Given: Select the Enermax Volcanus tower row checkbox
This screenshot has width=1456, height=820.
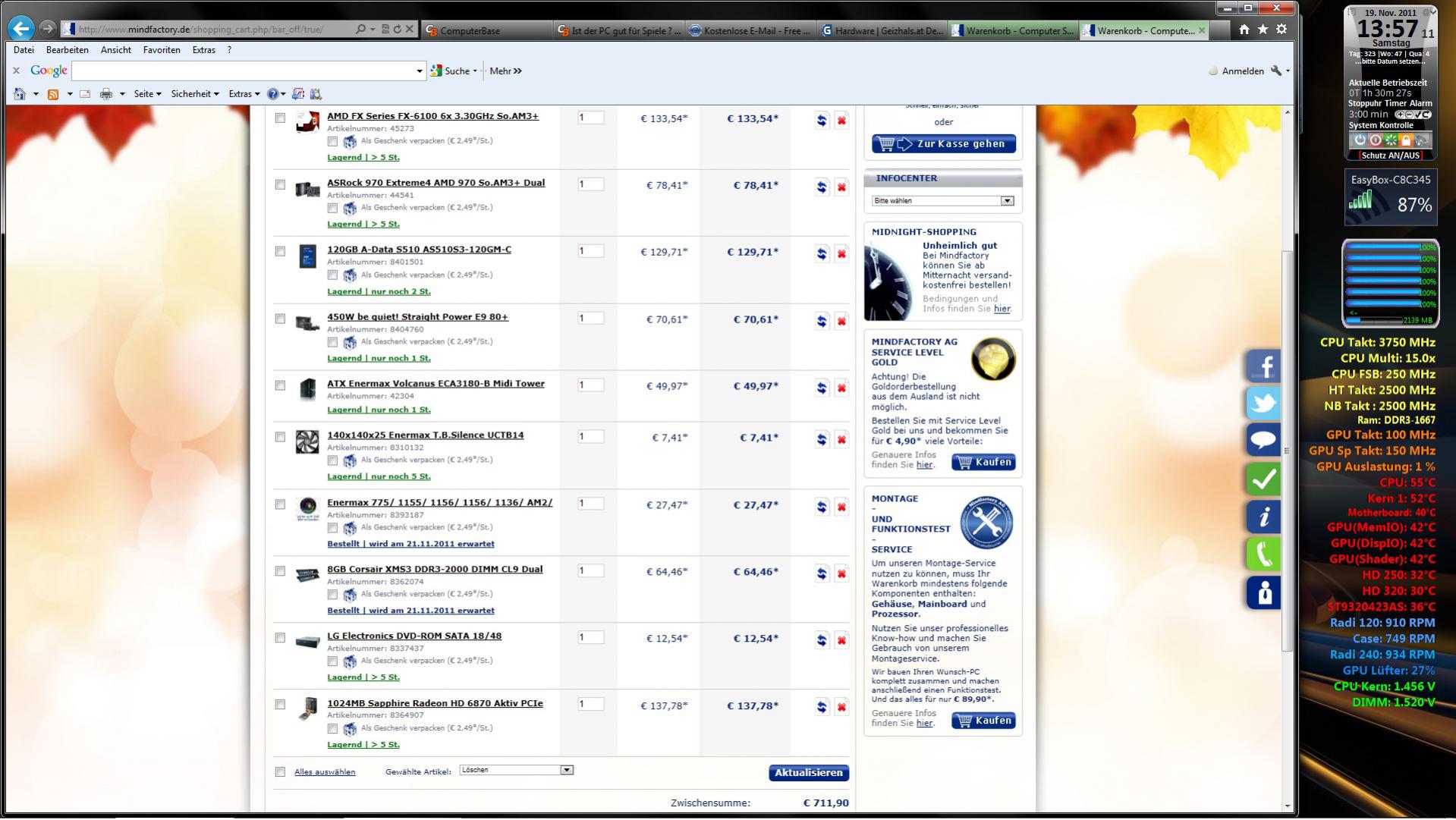Looking at the screenshot, I should 280,386.
